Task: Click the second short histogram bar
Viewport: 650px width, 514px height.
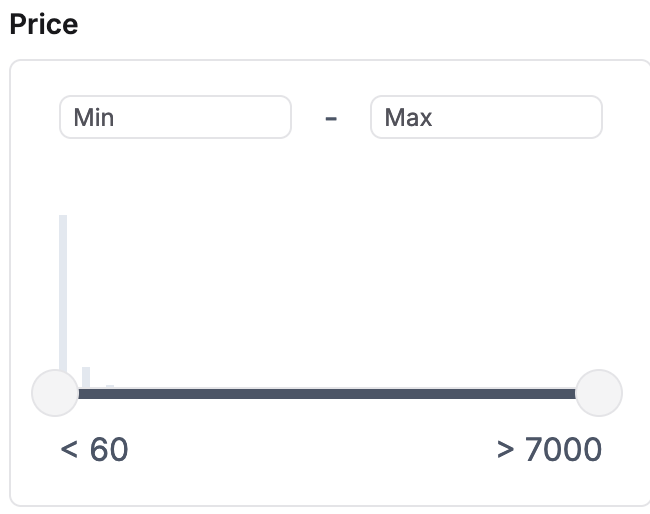Action: pyautogui.click(x=86, y=378)
